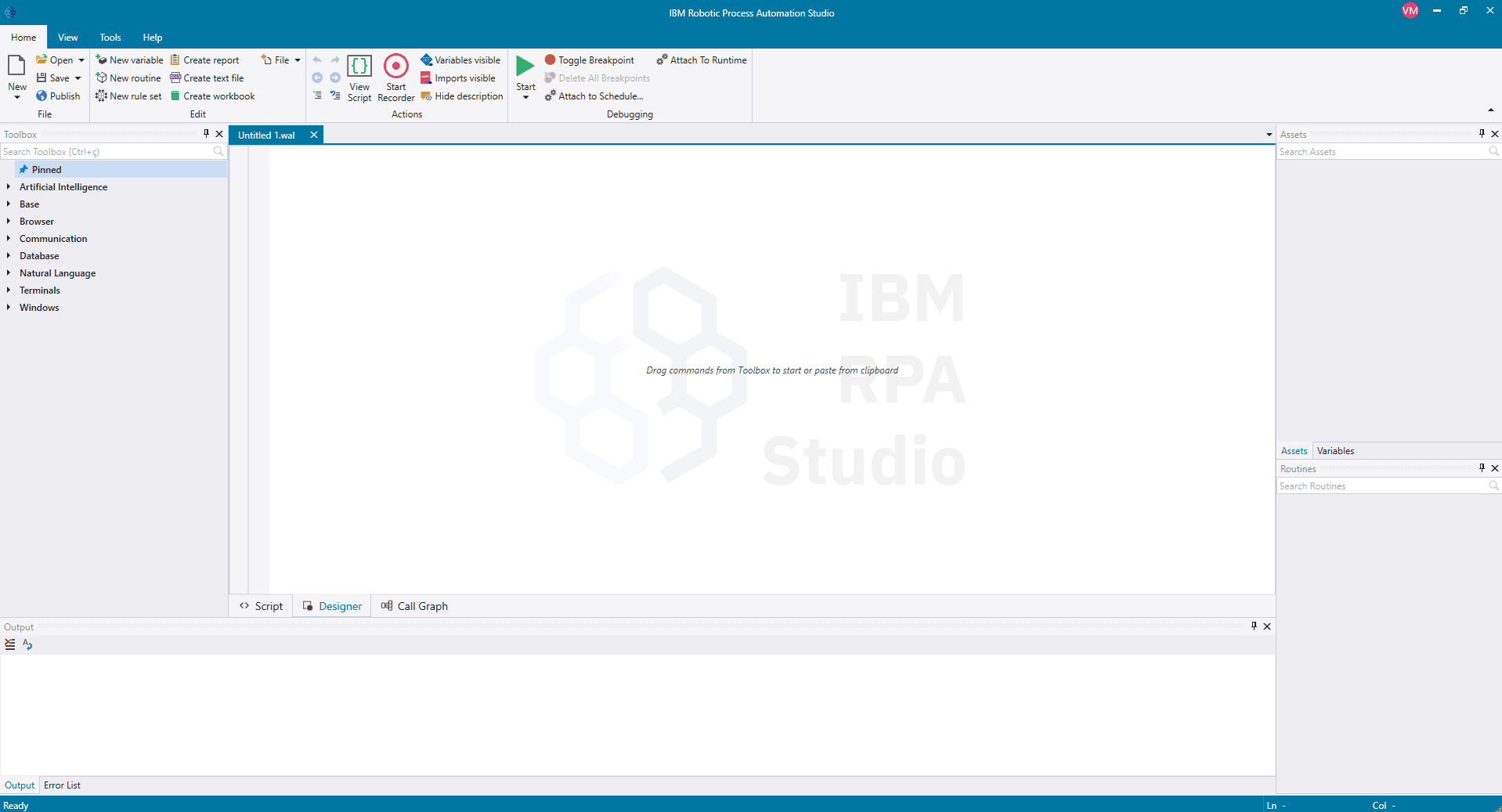Screen dimensions: 1502x812
Task: Pin the Assets panel
Action: (1482, 134)
